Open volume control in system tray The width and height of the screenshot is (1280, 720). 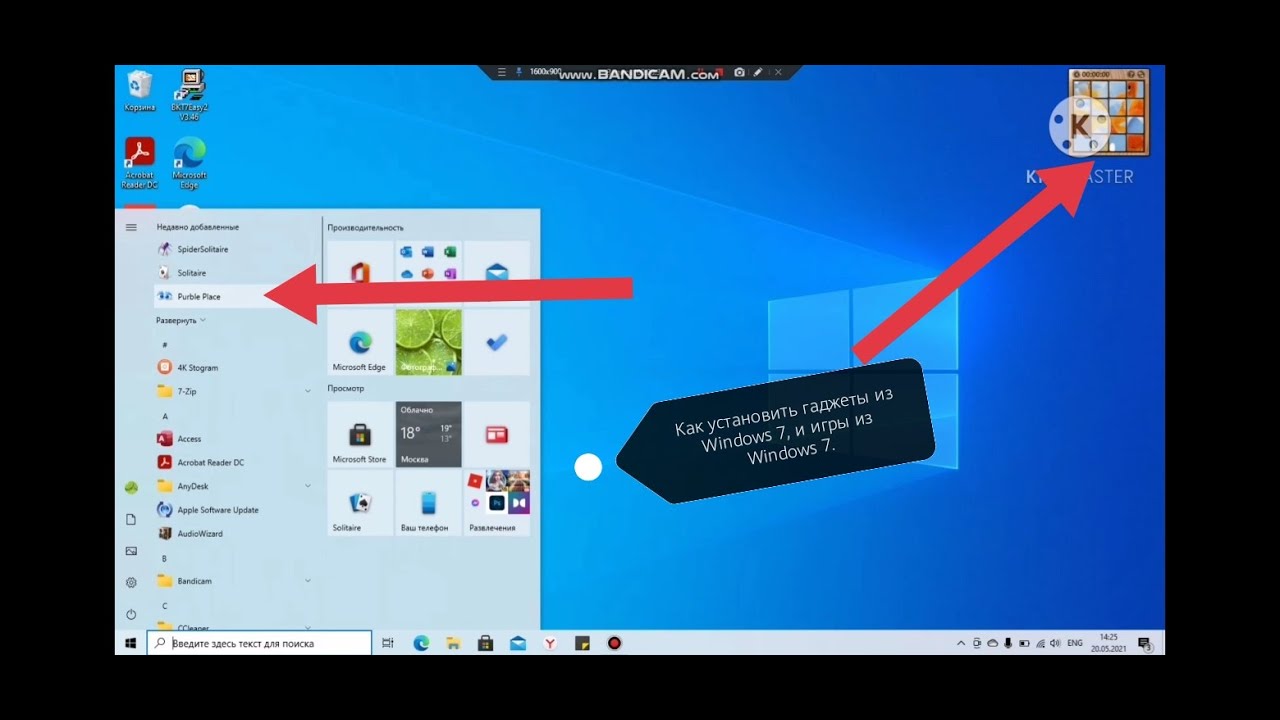[1055, 643]
